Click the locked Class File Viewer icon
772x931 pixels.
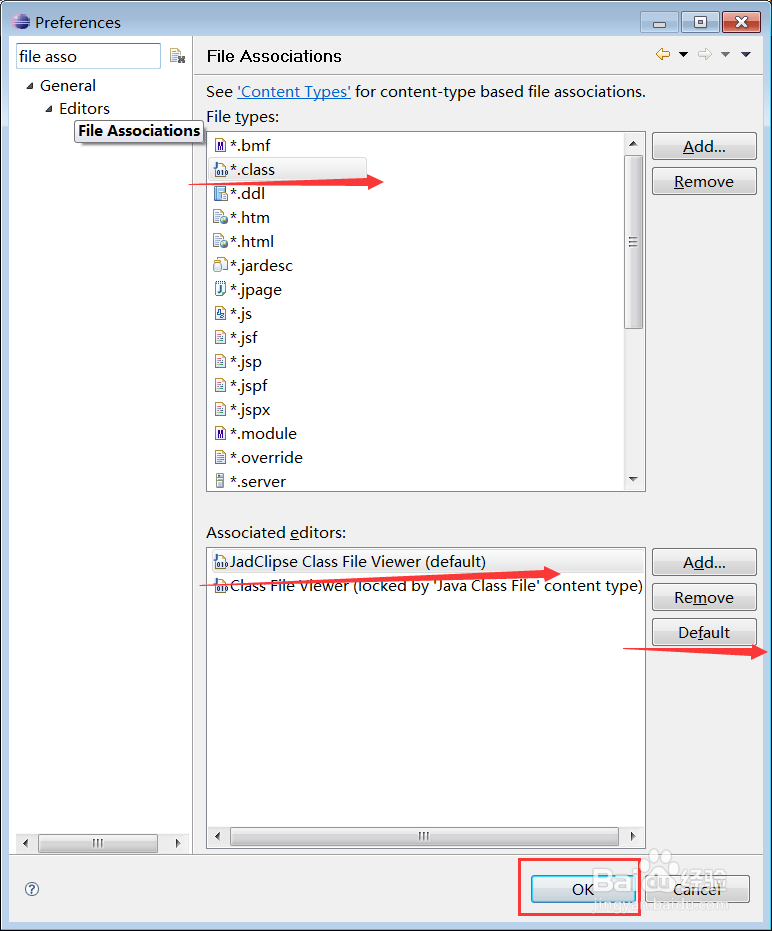point(221,586)
